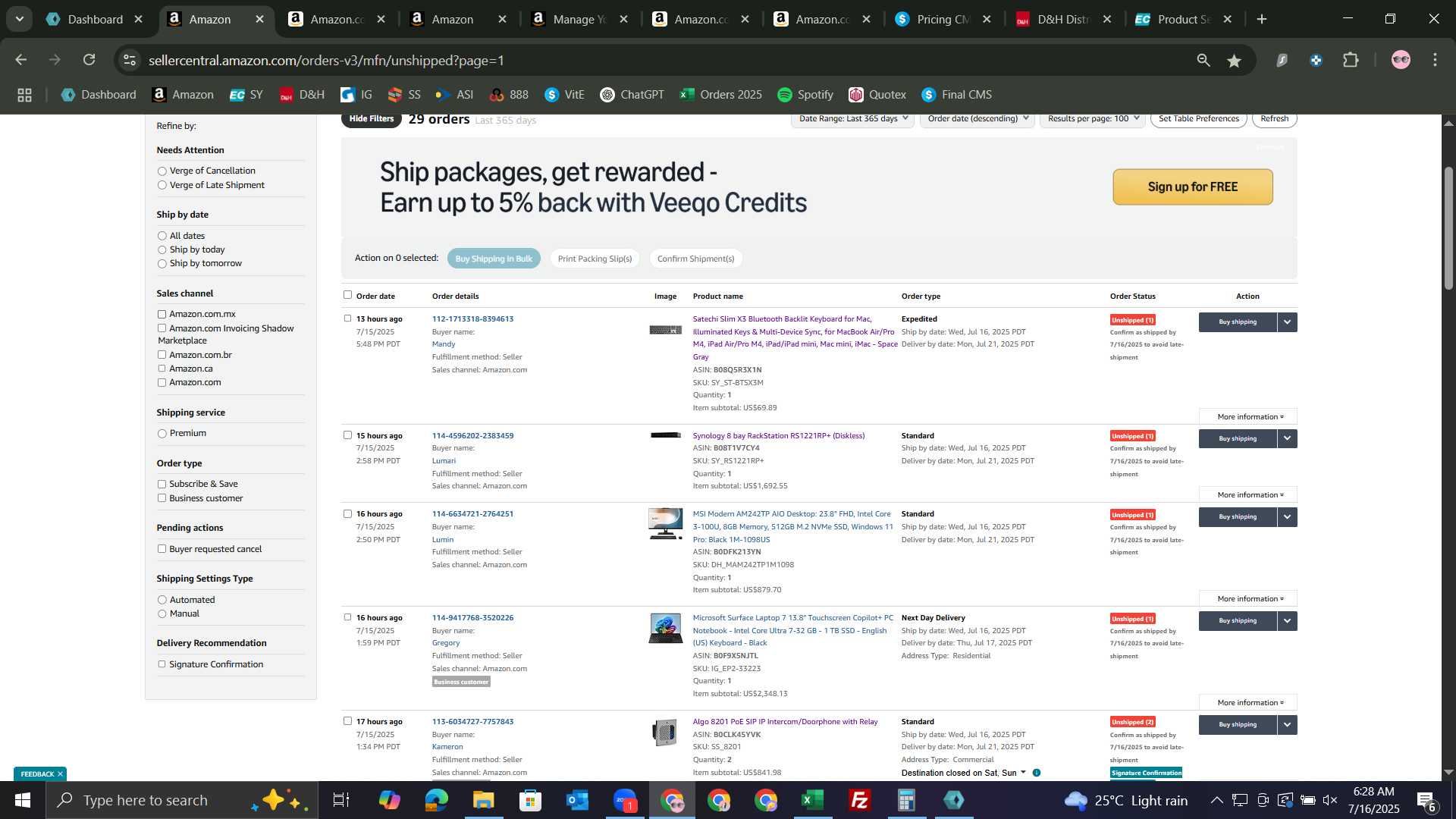Open the tab search chevron
The width and height of the screenshot is (1456, 819).
pyautogui.click(x=19, y=19)
